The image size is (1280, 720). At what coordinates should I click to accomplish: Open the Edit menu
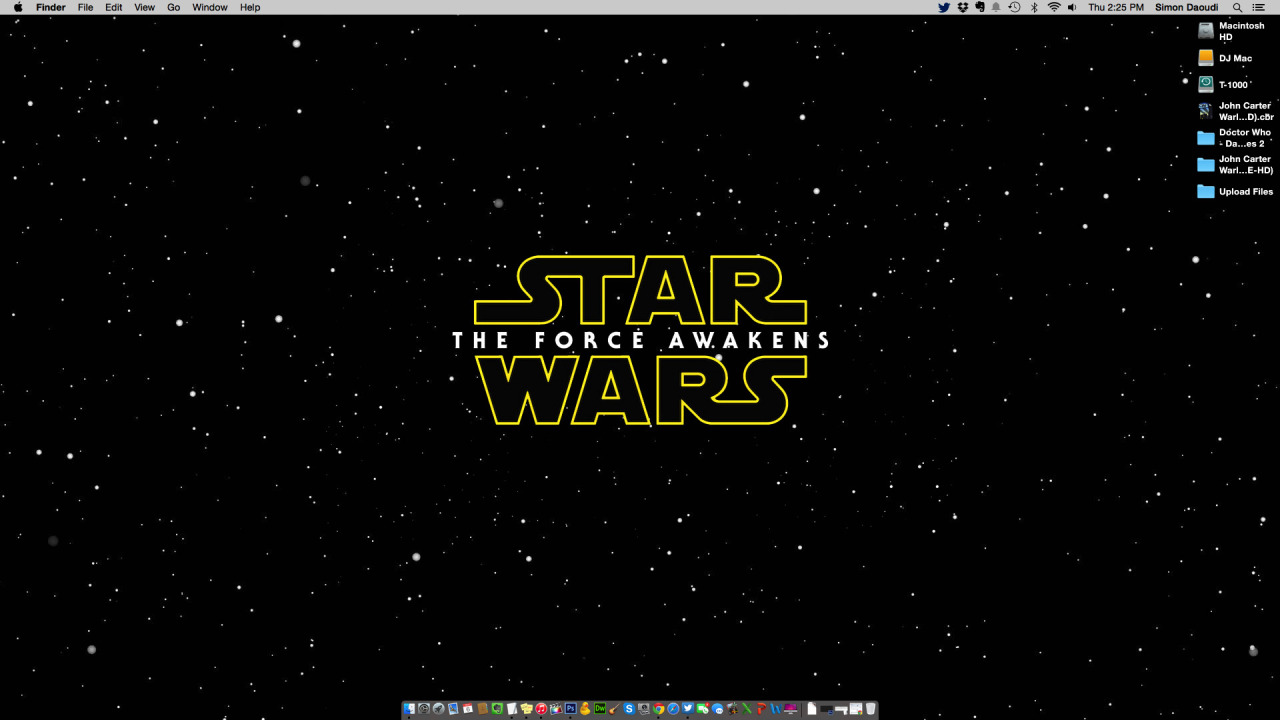coord(114,7)
